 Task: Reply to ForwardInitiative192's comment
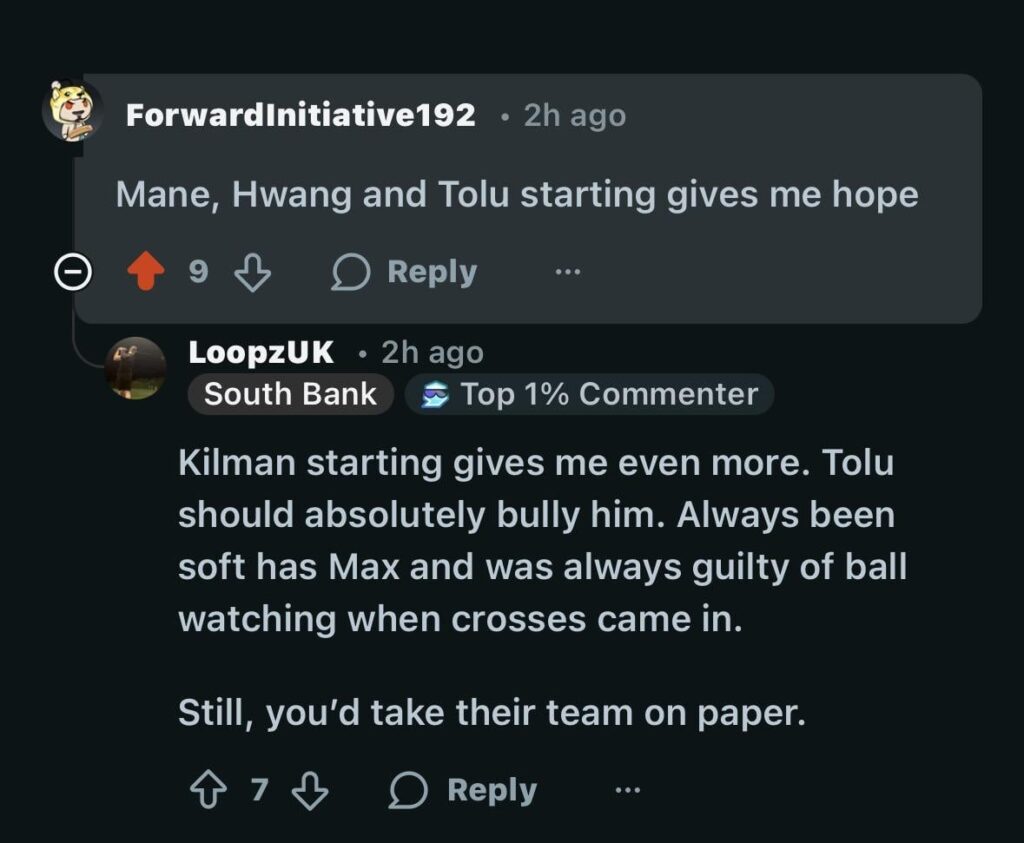(432, 270)
